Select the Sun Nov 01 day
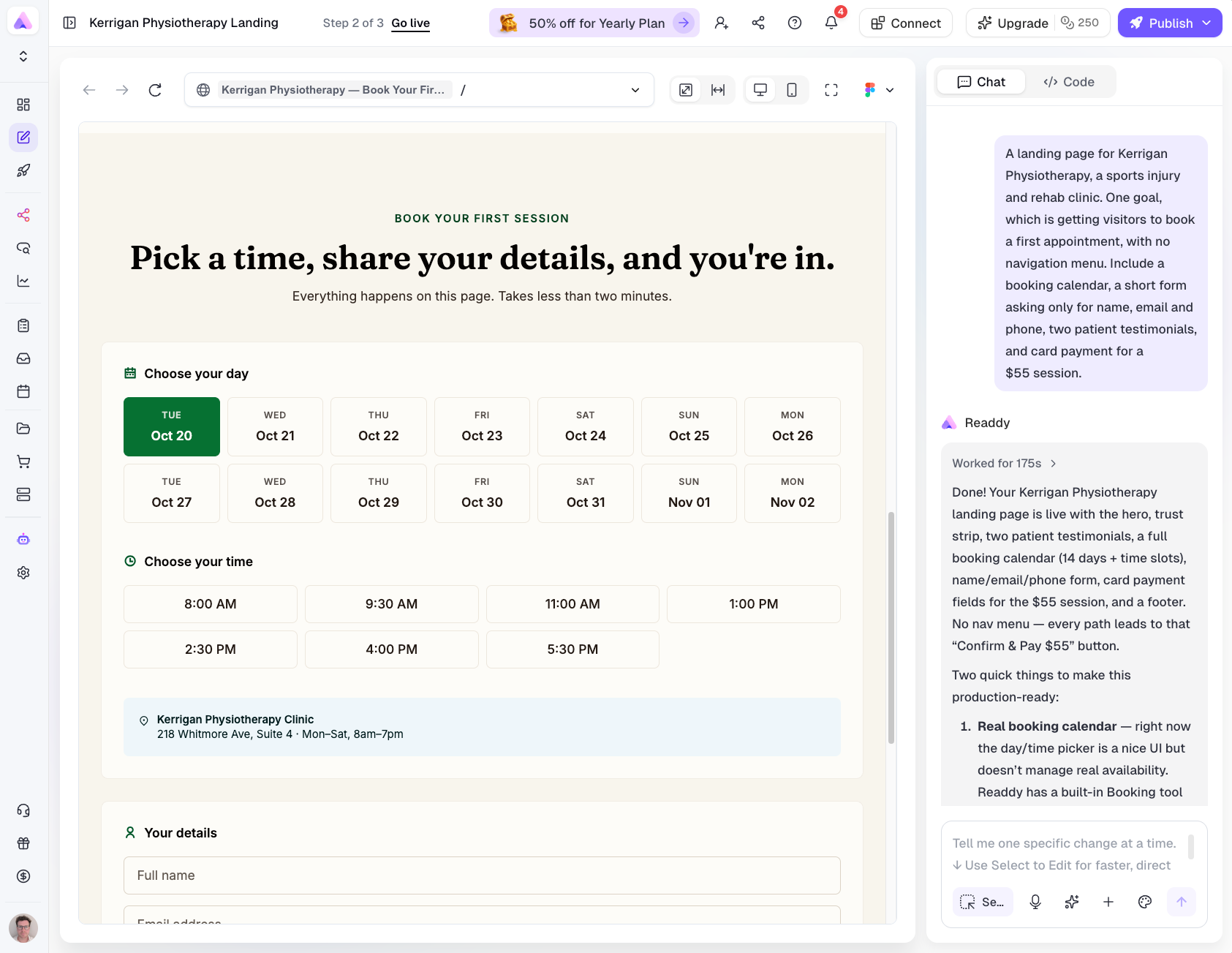This screenshot has width=1232, height=953. (689, 493)
